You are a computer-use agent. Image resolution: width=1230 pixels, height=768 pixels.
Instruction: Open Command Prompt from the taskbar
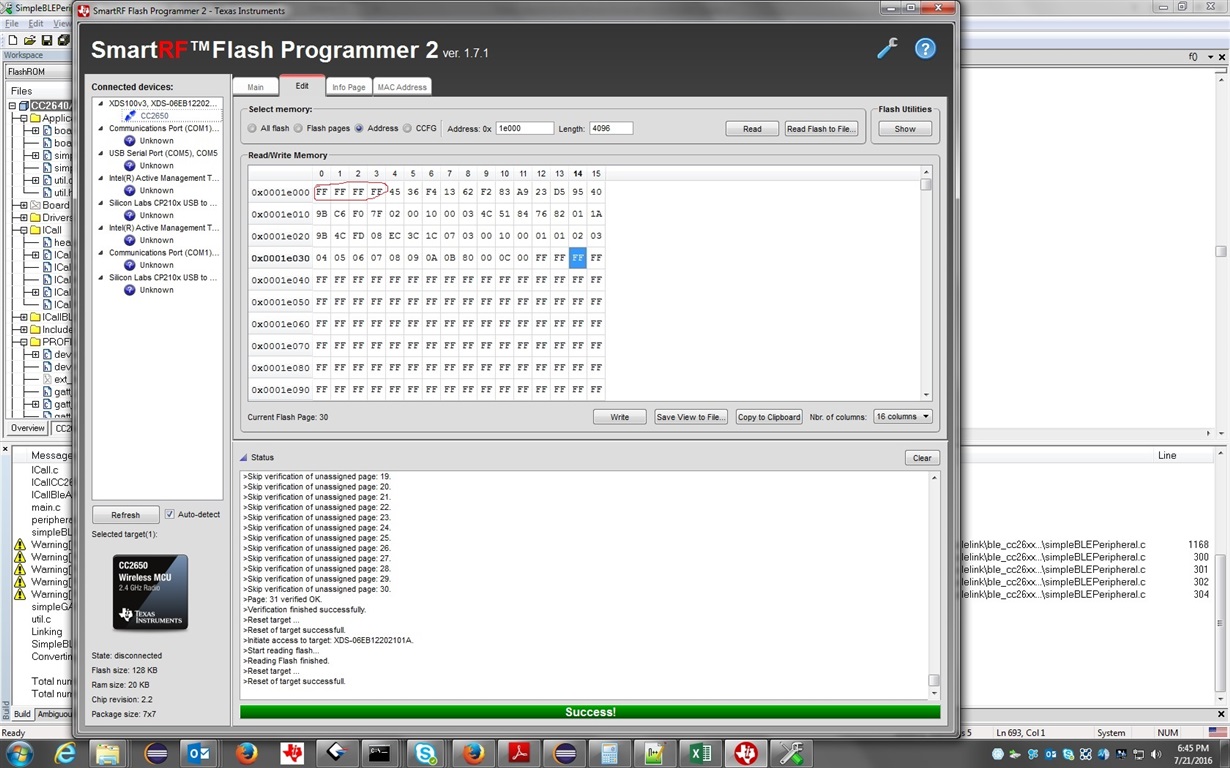point(379,753)
